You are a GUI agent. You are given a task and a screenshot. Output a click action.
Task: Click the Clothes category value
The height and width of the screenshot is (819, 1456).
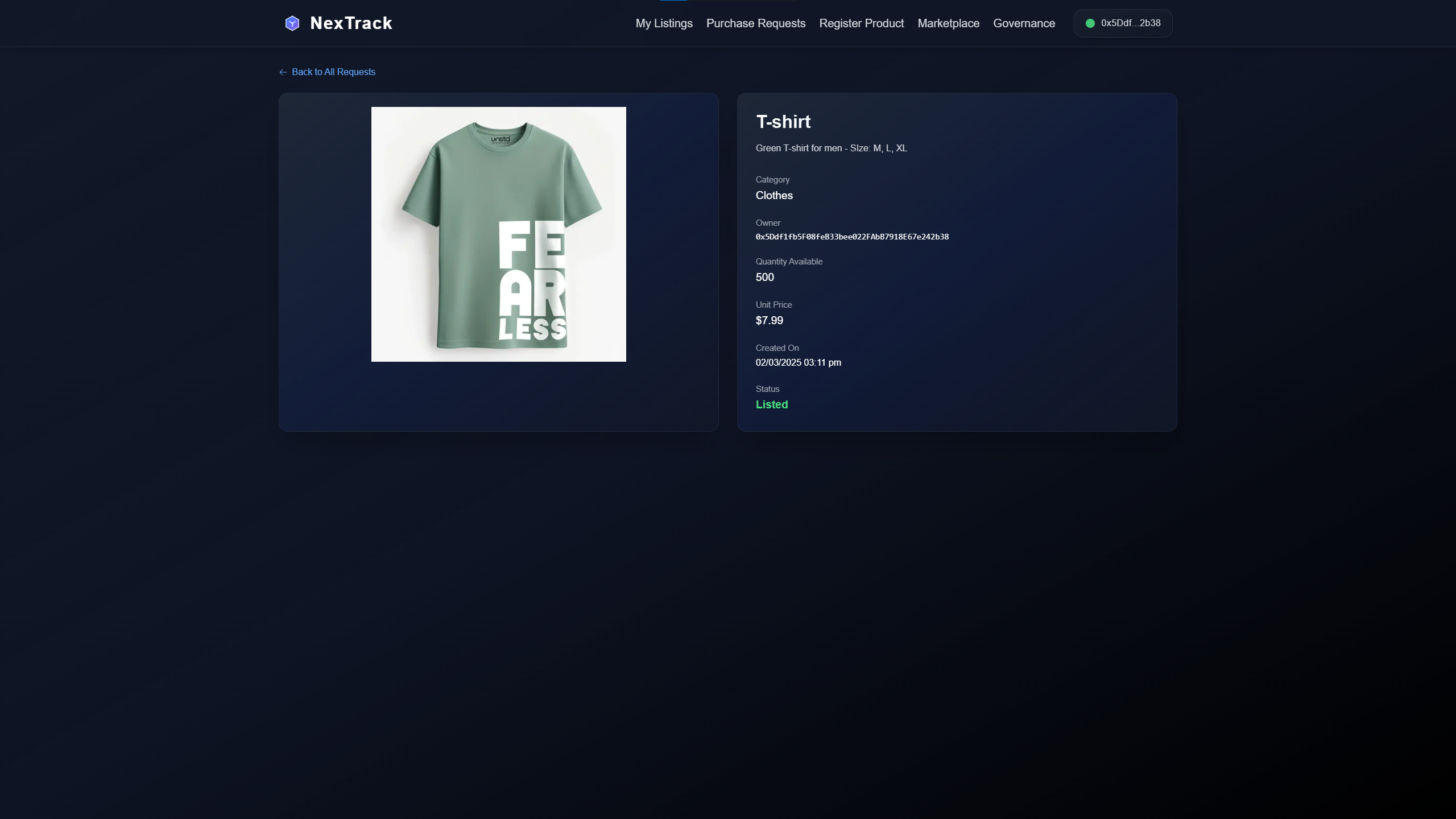[773, 195]
